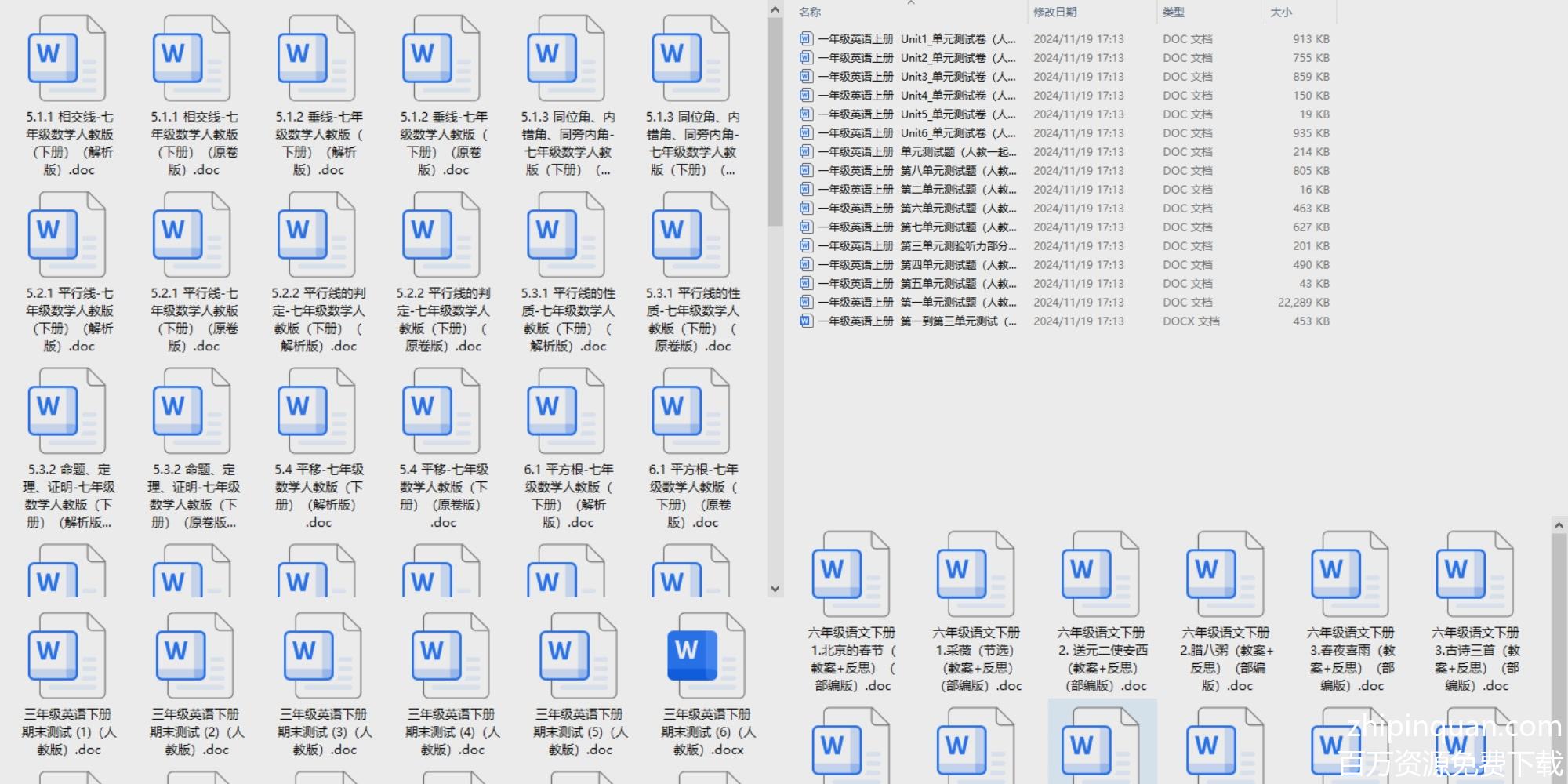Select the 5.2.1 平行线 解析版 file icon
This screenshot has width=1568, height=784.
pyautogui.click(x=67, y=235)
